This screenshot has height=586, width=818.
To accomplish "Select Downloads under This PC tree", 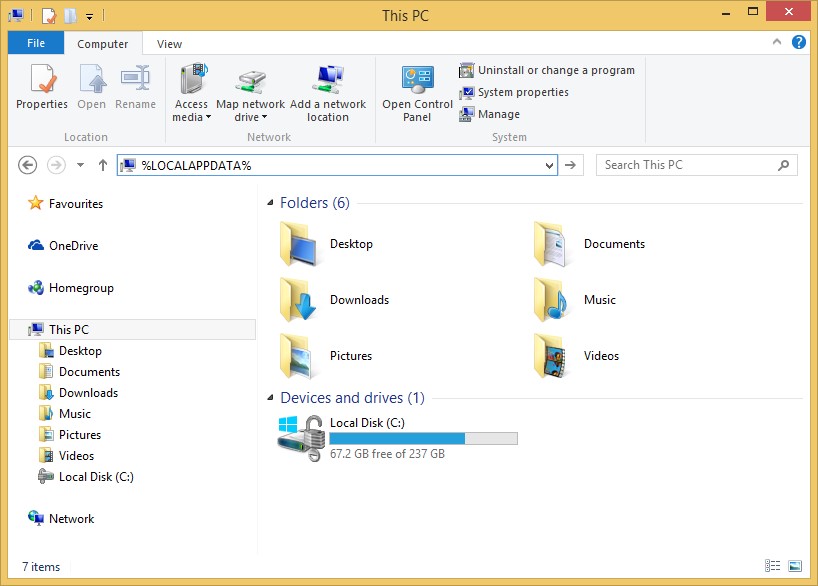I will (x=78, y=392).
